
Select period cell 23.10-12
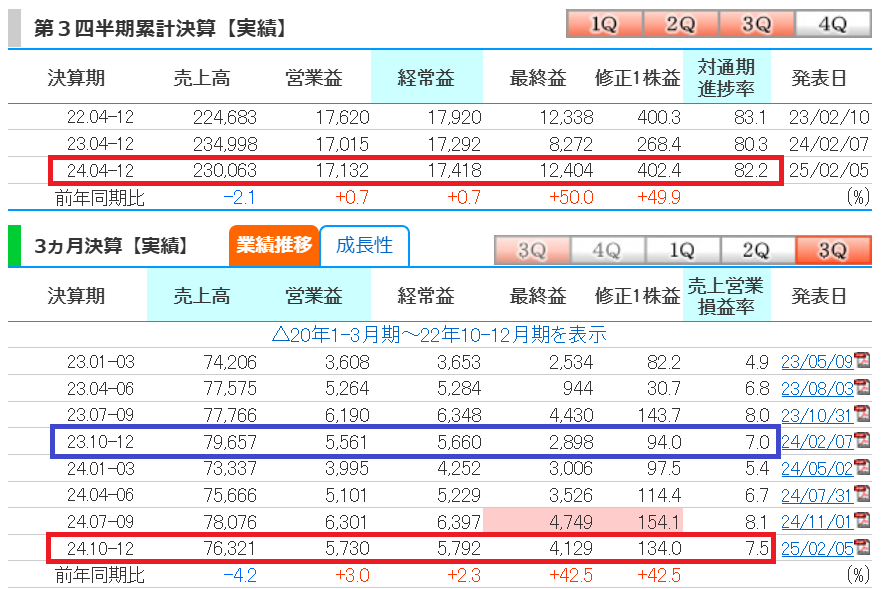(x=101, y=442)
